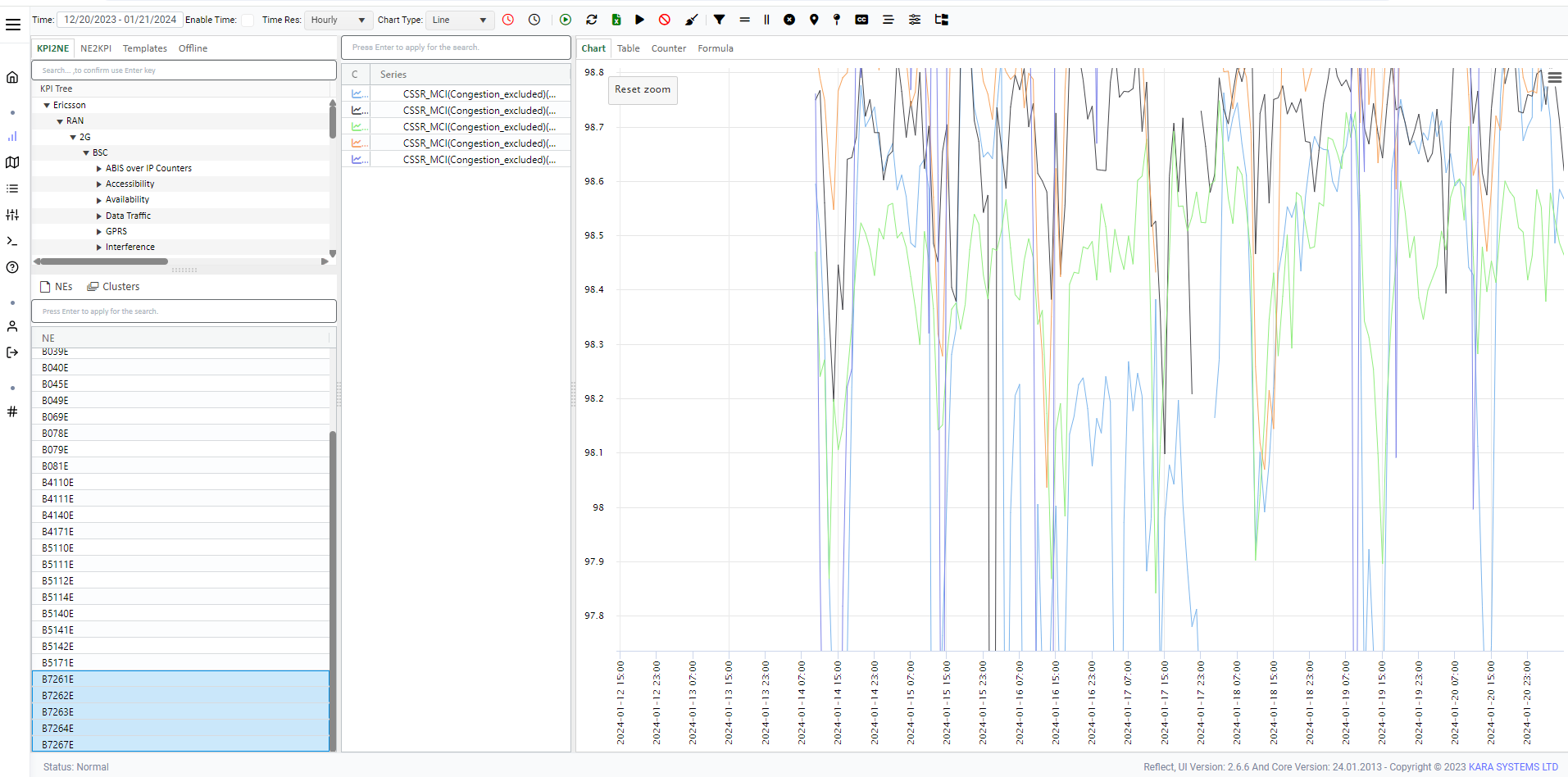1568x777 pixels.
Task: Toggle second CSSR_MCI series black line icon
Action: pyautogui.click(x=357, y=111)
